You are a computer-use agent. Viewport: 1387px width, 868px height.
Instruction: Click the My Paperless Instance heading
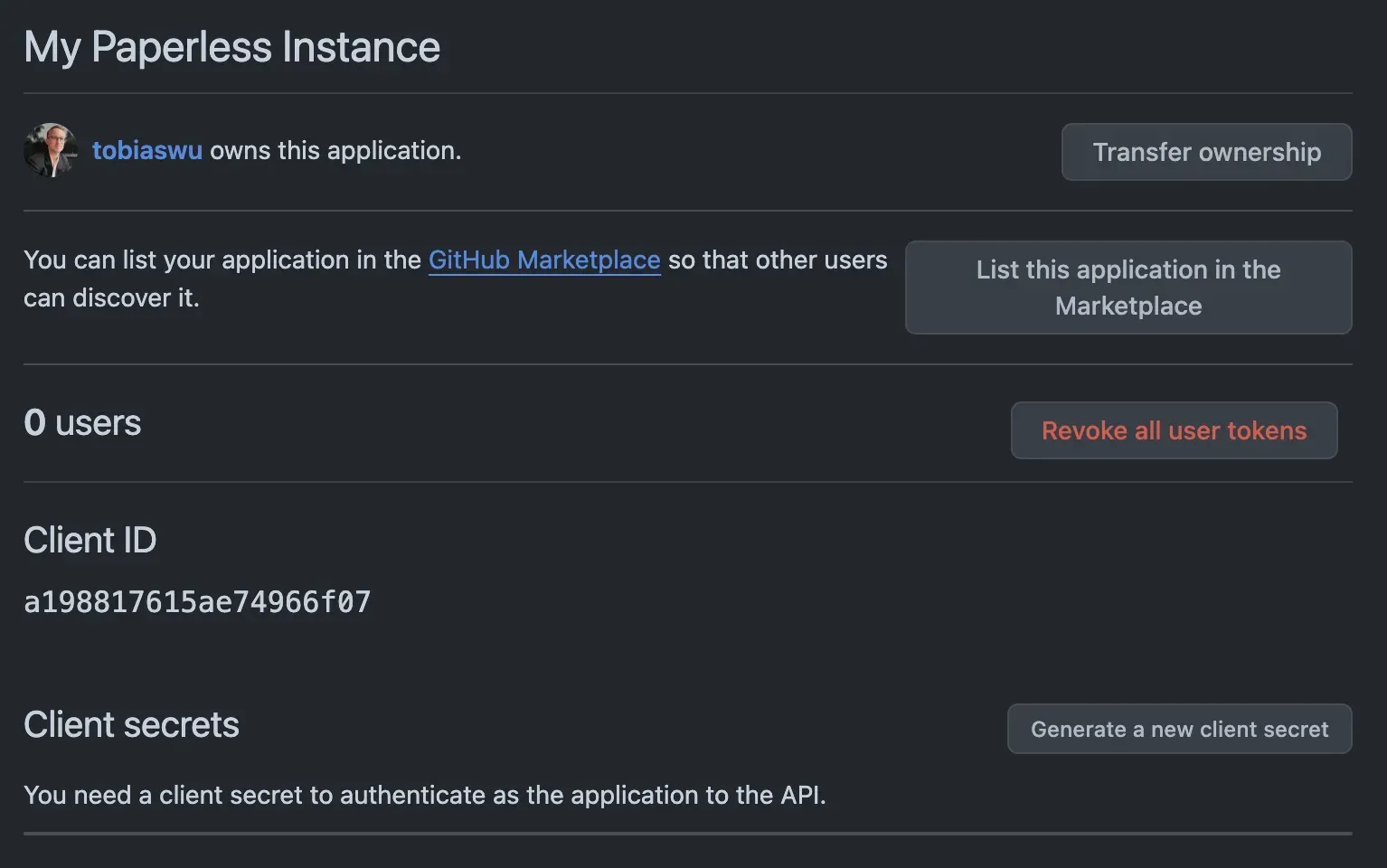[232, 47]
